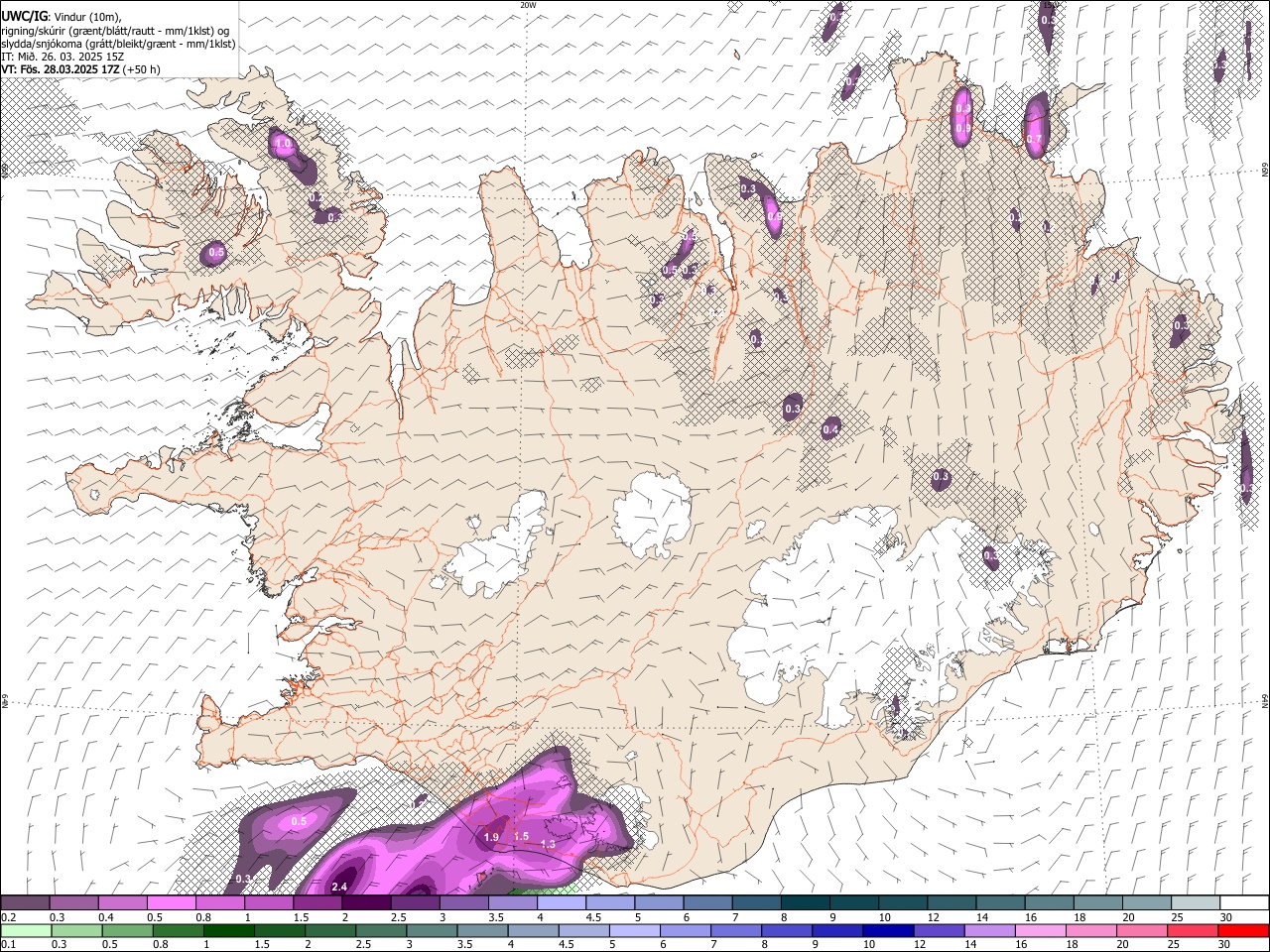Click the light green 0.1–0.3 legend swatch
Image resolution: width=1270 pixels, height=952 pixels.
pos(25,930)
